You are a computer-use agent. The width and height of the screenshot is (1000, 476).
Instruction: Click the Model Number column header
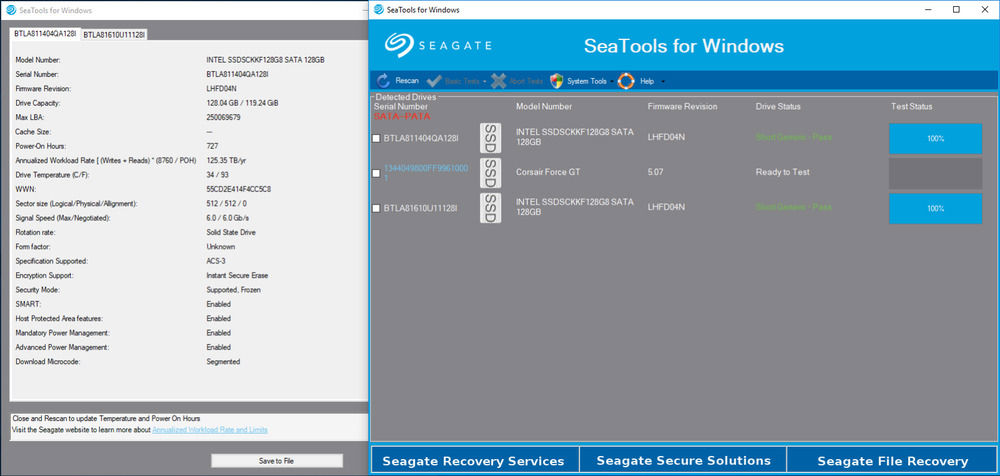[544, 107]
